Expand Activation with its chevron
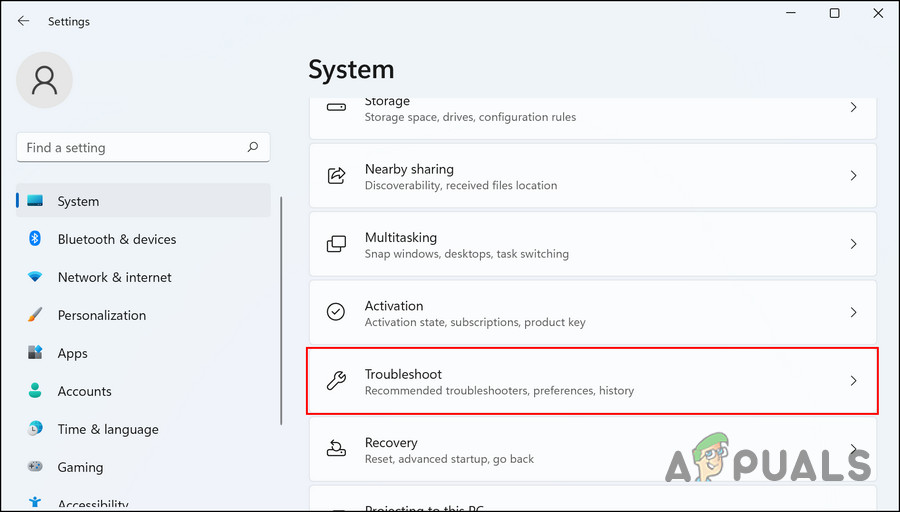 (x=854, y=312)
